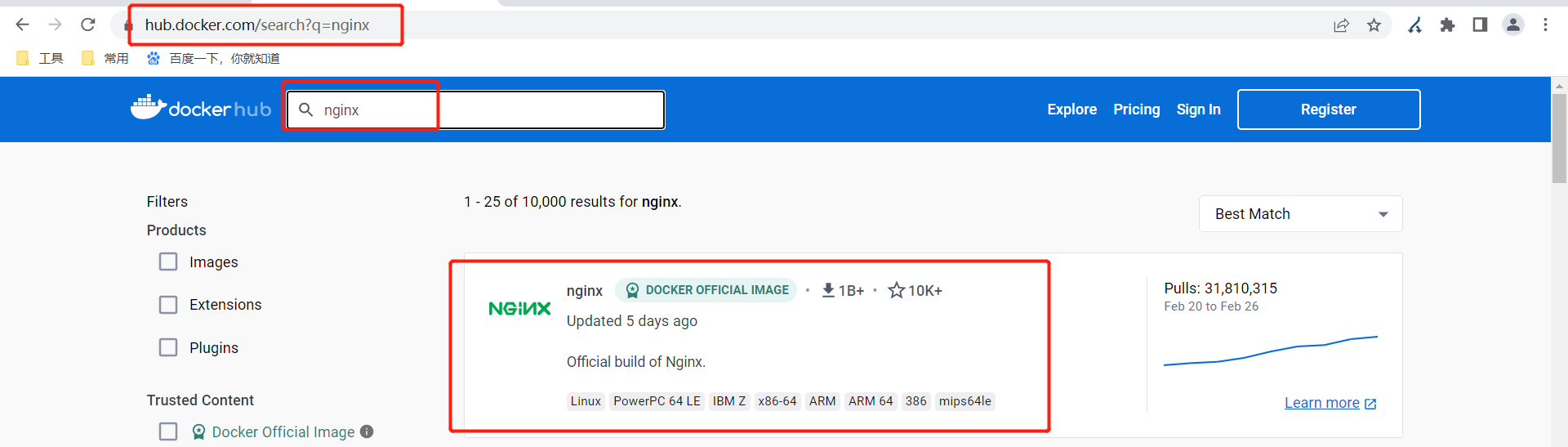Open the 常用 bookmarks folder
The height and width of the screenshot is (447, 1568).
coord(105,58)
